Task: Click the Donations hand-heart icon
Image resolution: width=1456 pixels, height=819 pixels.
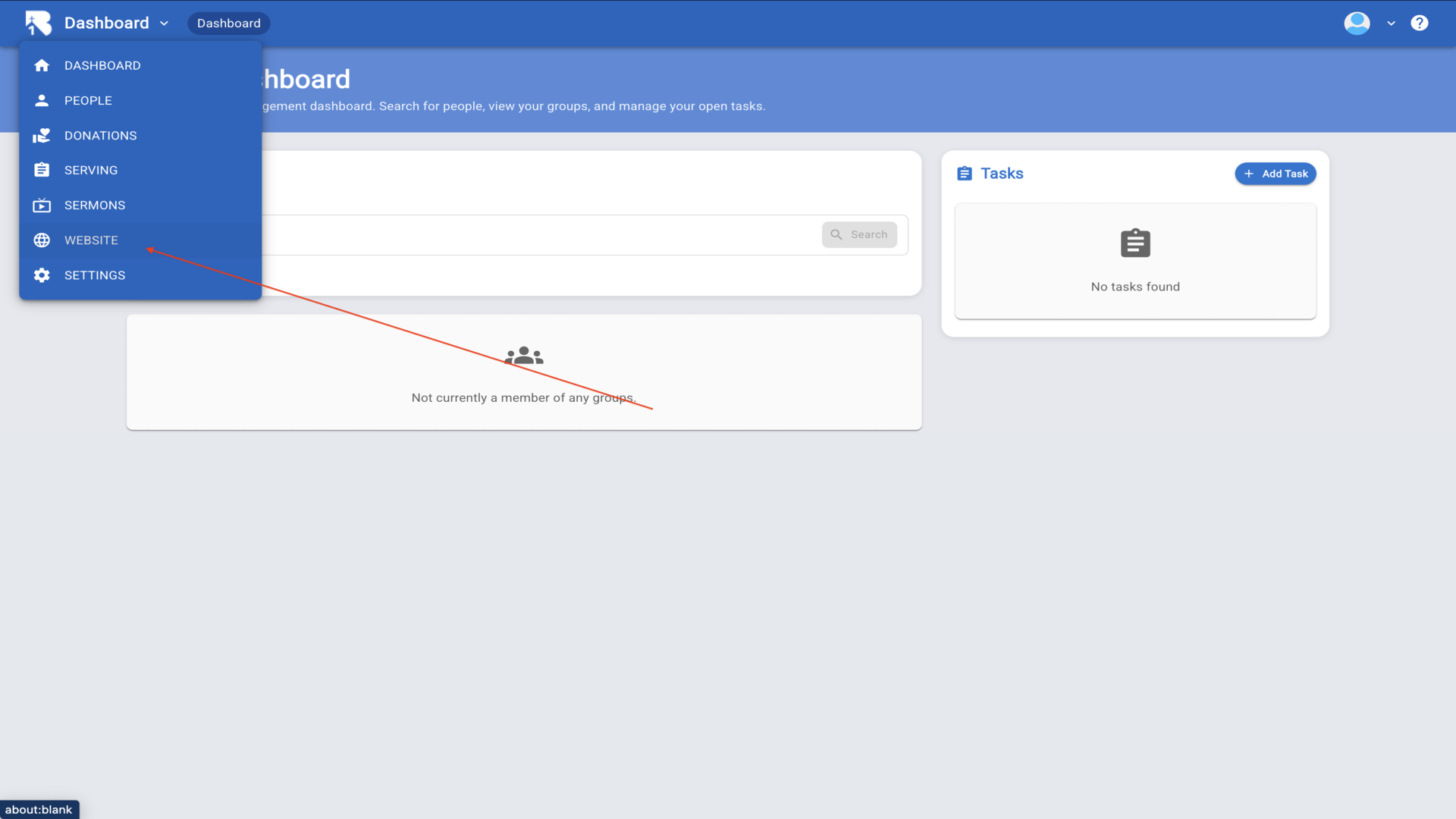Action: 42,136
